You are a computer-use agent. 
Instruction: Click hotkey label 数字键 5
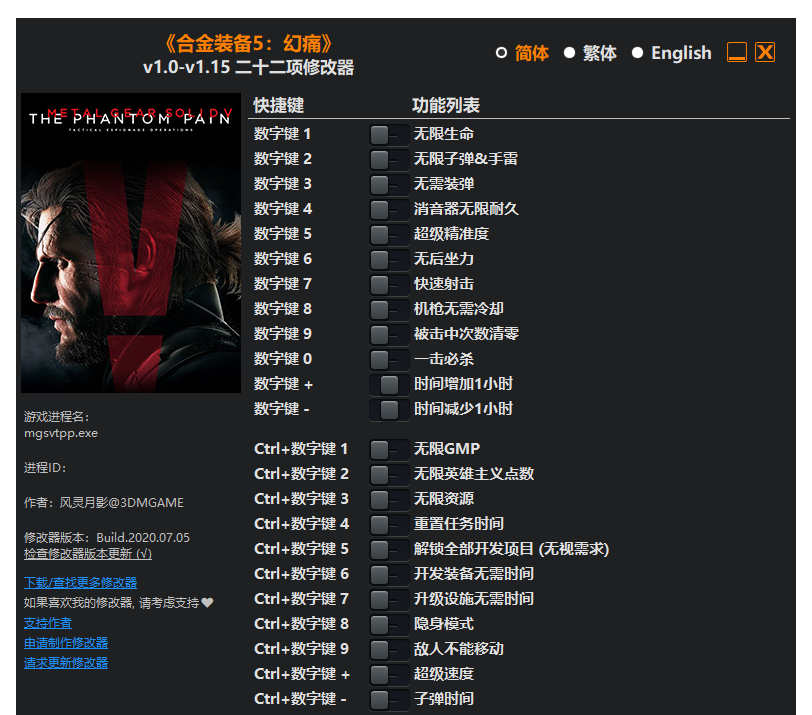click(282, 234)
